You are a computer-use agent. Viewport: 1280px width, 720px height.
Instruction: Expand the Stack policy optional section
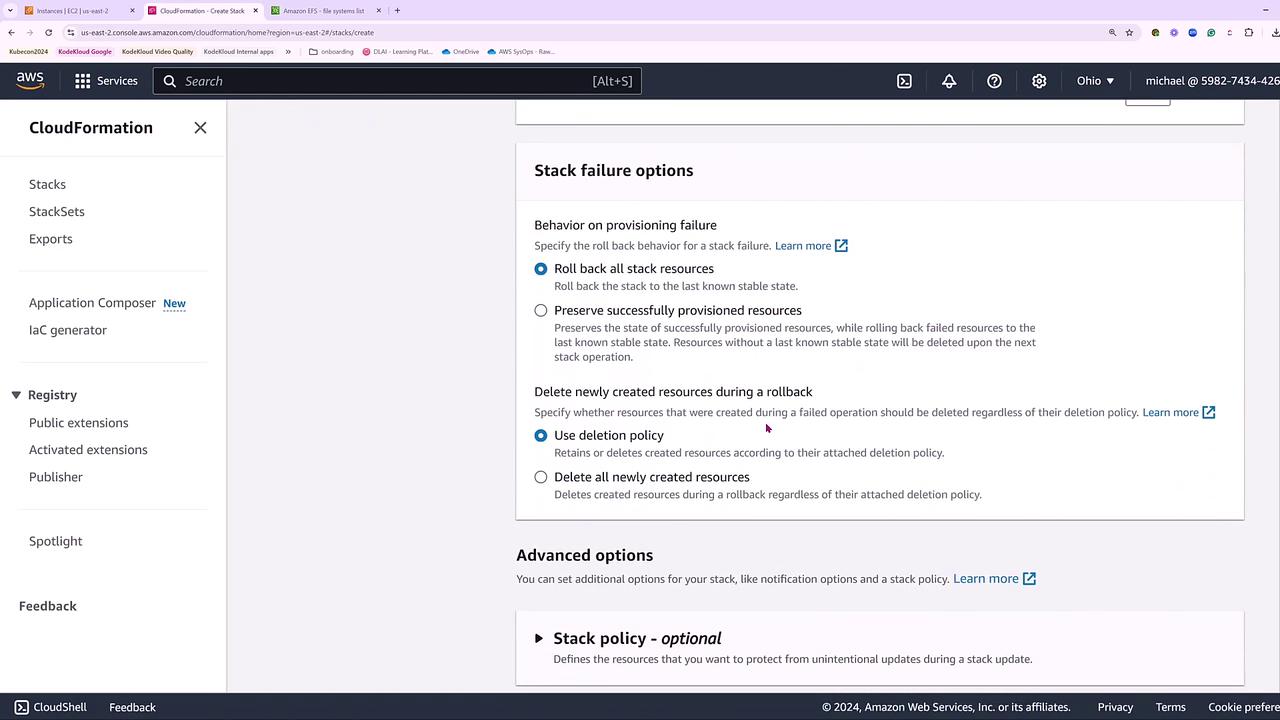point(539,638)
